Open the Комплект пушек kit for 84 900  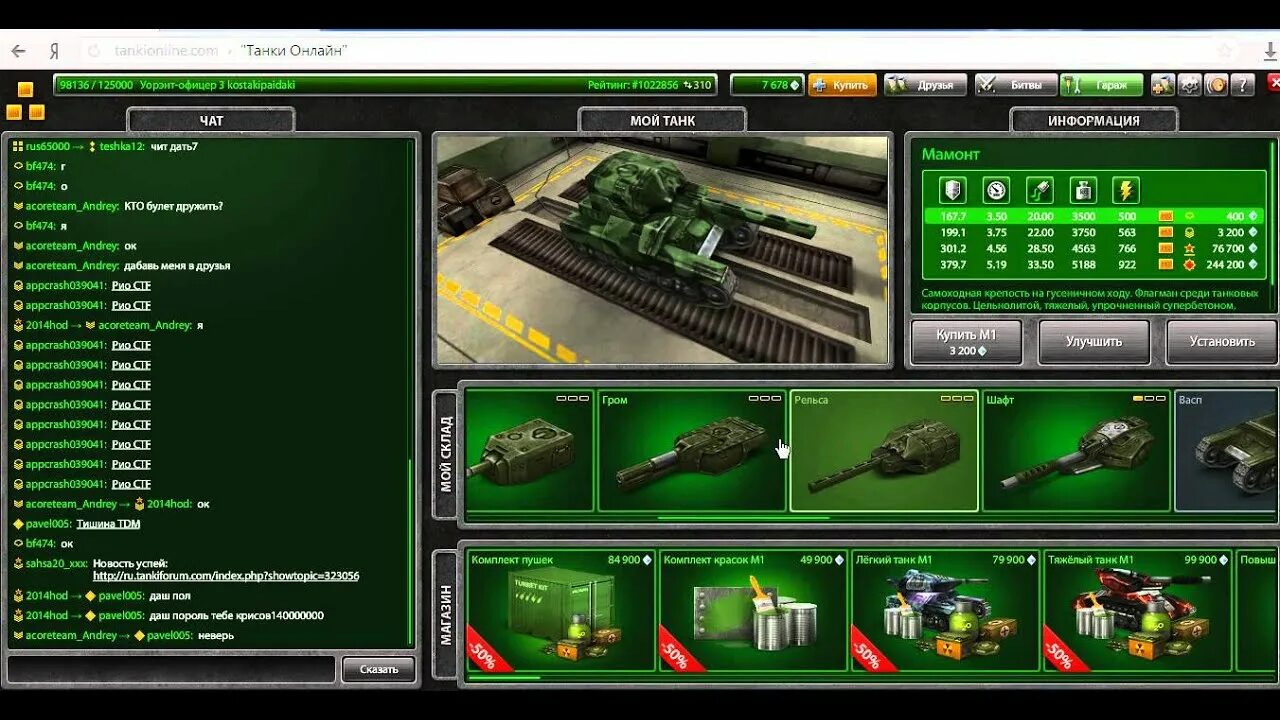pyautogui.click(x=560, y=610)
